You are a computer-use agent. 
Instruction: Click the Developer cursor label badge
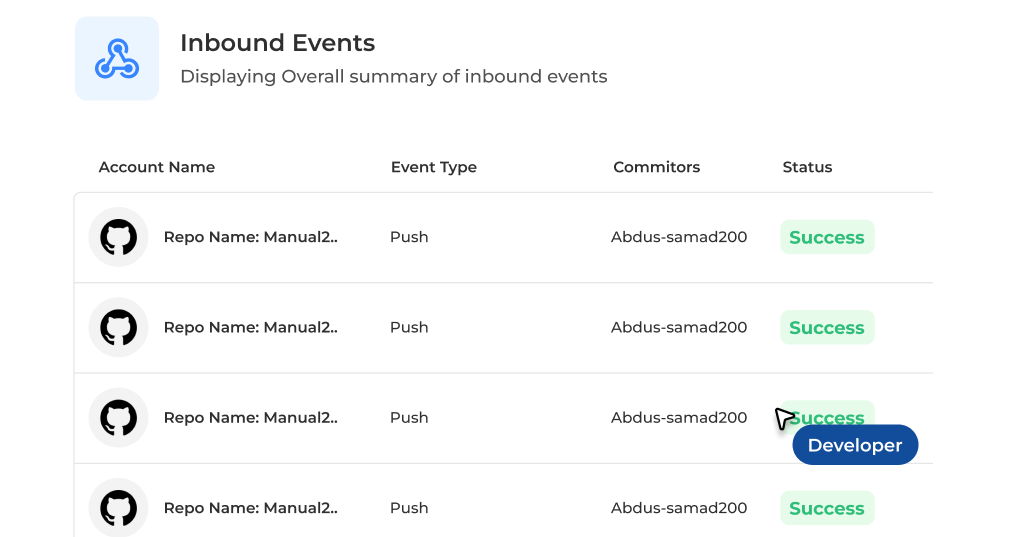coord(855,445)
